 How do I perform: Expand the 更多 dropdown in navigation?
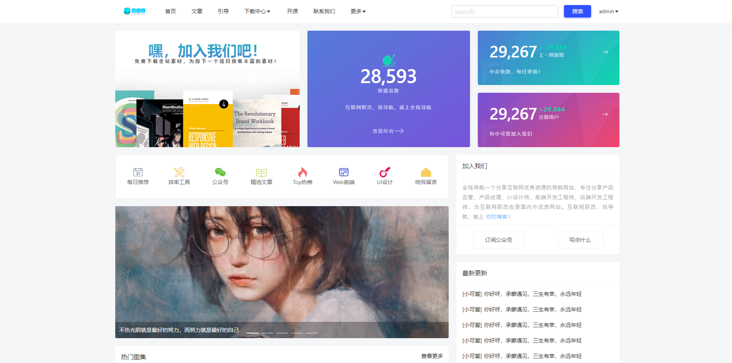click(x=358, y=11)
